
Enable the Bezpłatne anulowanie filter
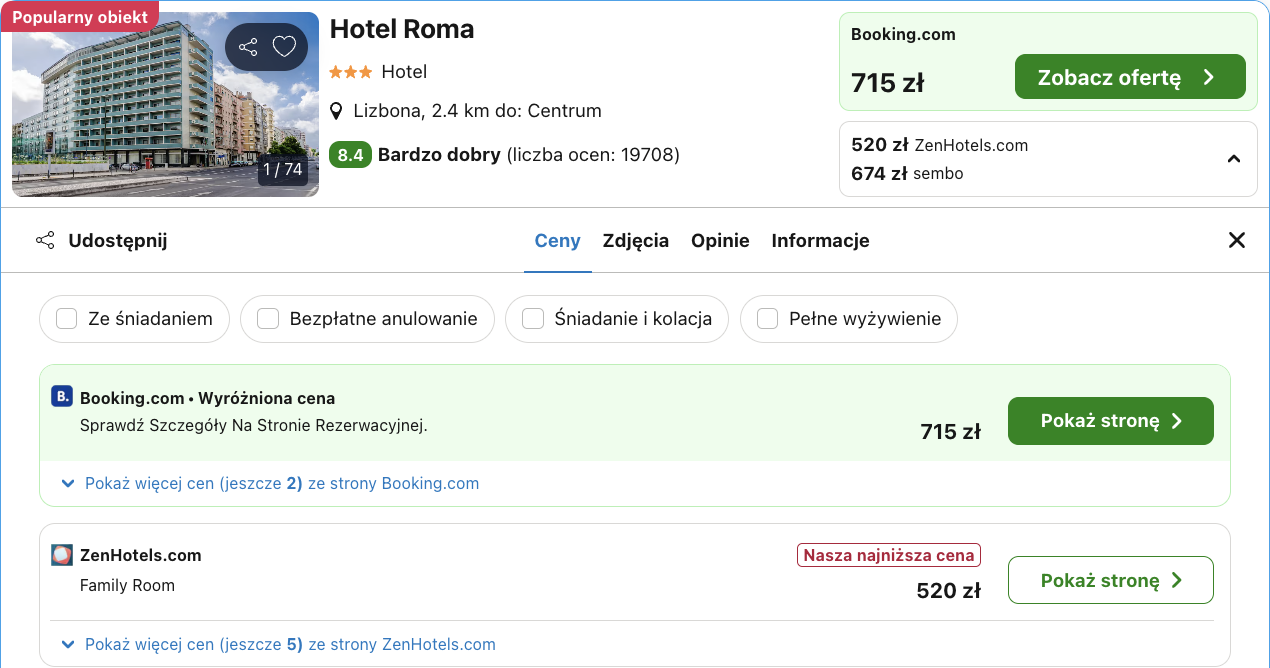[x=267, y=318]
